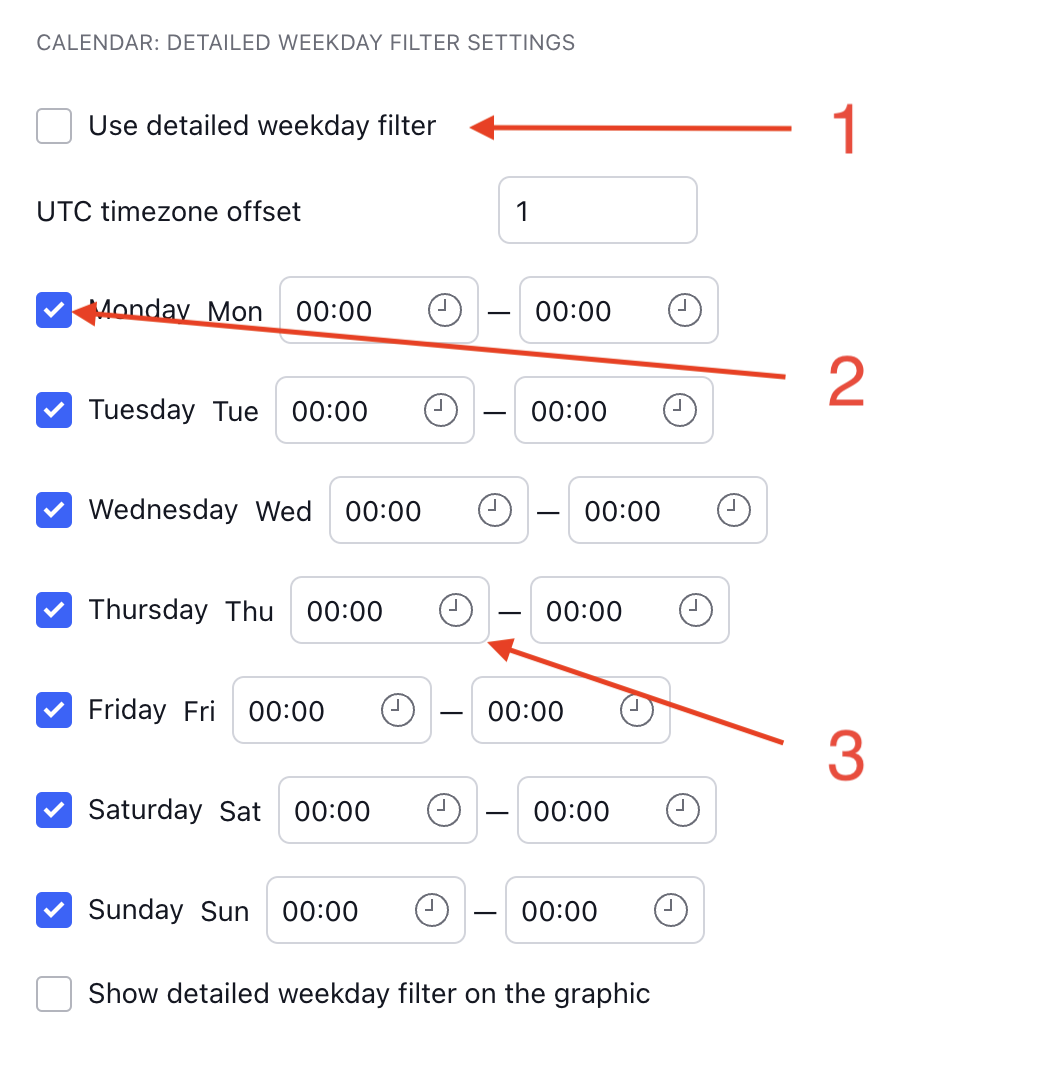Open clock picker for Thursday start time

click(x=455, y=610)
